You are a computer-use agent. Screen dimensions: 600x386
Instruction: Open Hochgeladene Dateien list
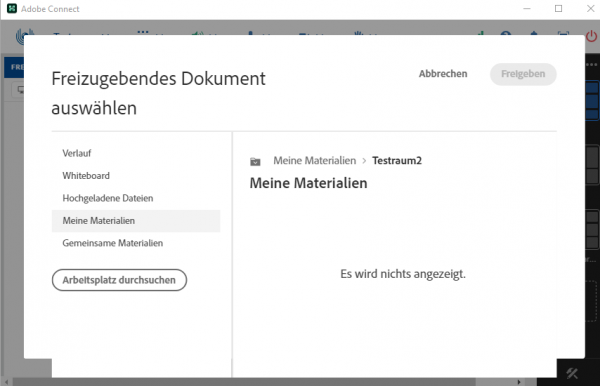pyautogui.click(x=108, y=198)
